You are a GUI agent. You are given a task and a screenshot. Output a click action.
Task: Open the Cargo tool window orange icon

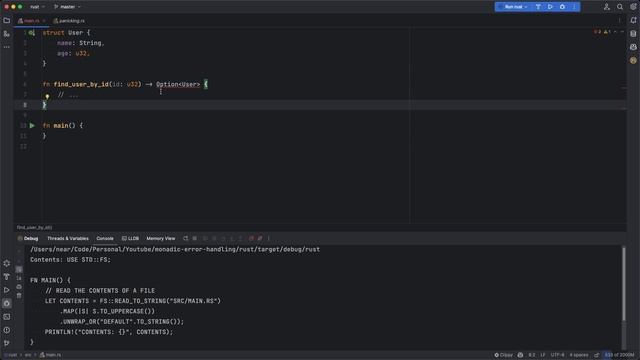[x=633, y=60]
